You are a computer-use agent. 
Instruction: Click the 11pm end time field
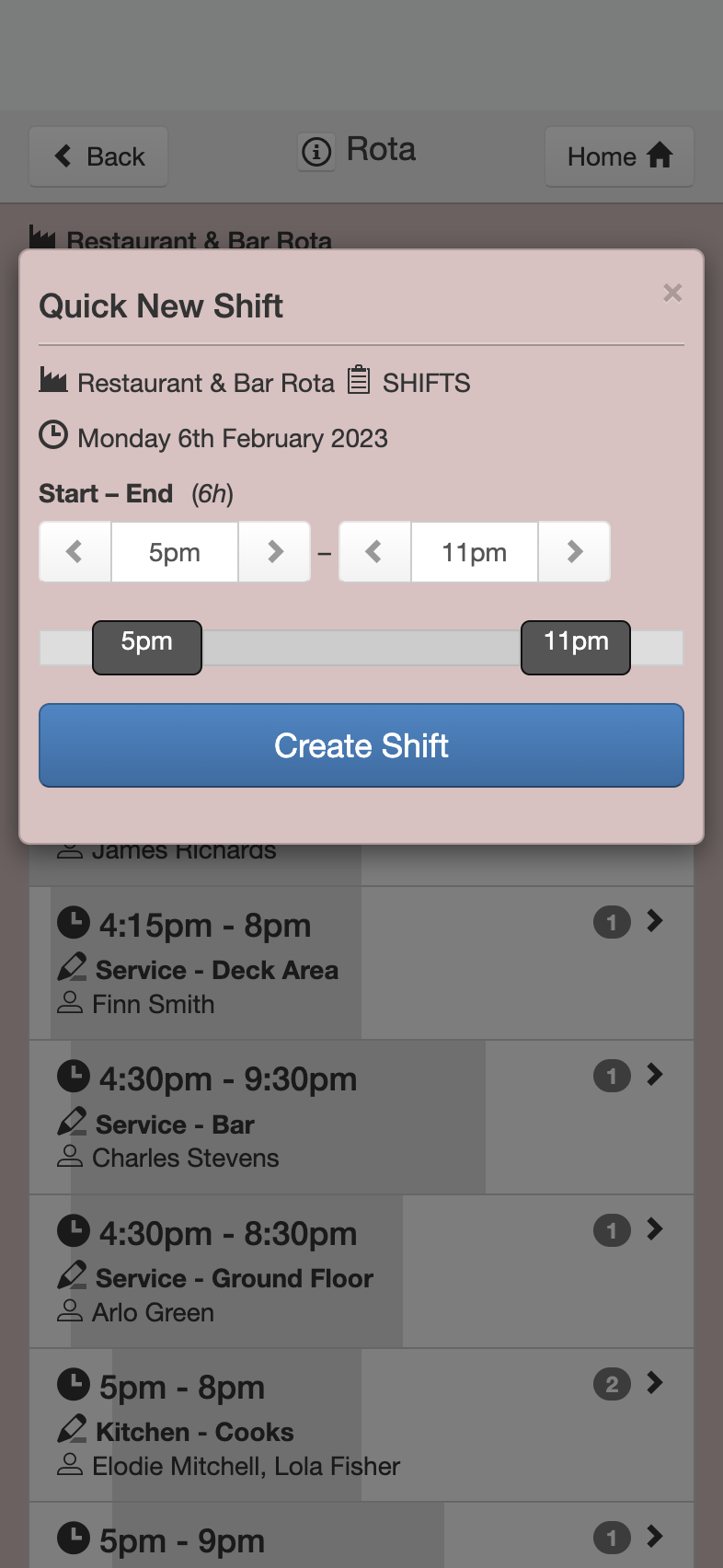point(475,552)
